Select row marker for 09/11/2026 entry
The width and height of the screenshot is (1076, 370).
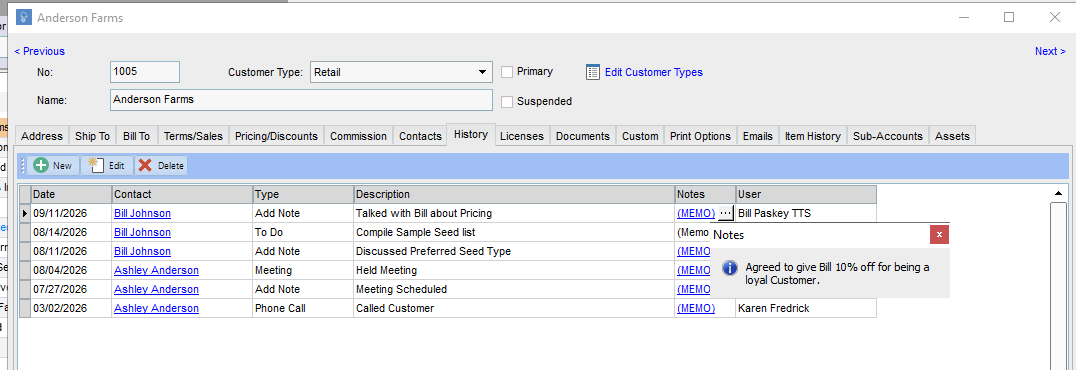pyautogui.click(x=25, y=213)
